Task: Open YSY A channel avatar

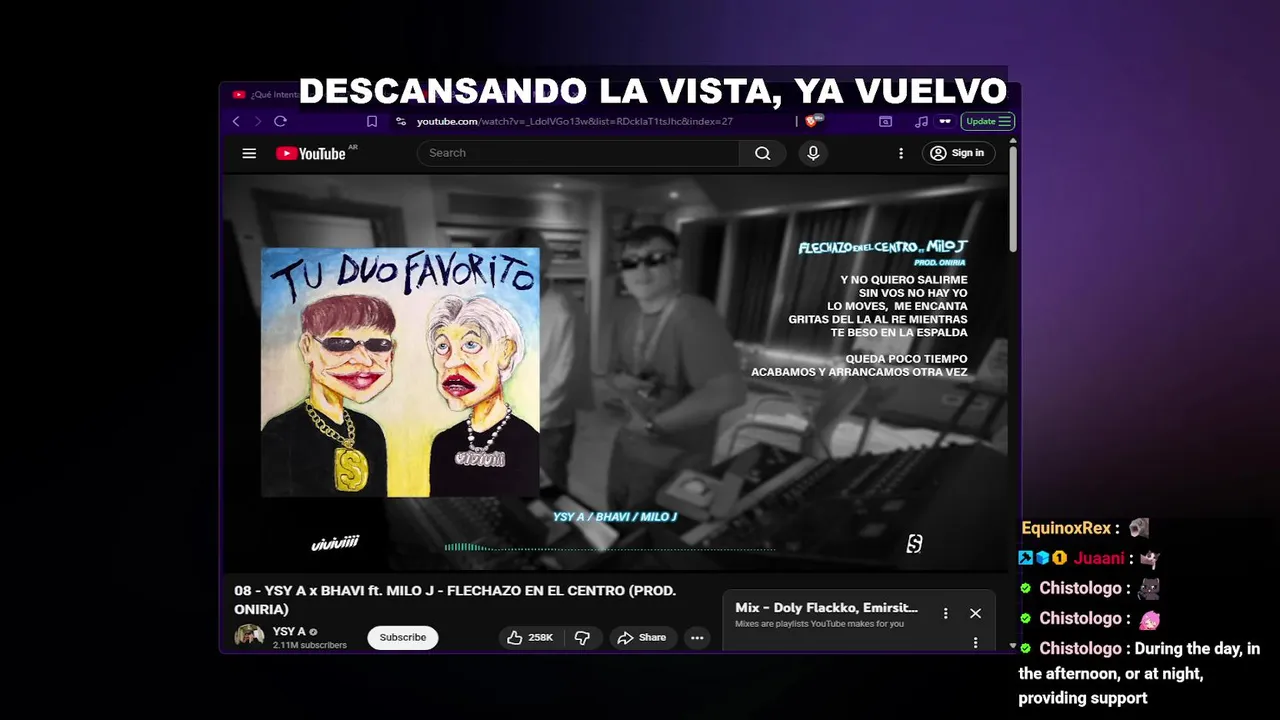Action: pyautogui.click(x=249, y=637)
